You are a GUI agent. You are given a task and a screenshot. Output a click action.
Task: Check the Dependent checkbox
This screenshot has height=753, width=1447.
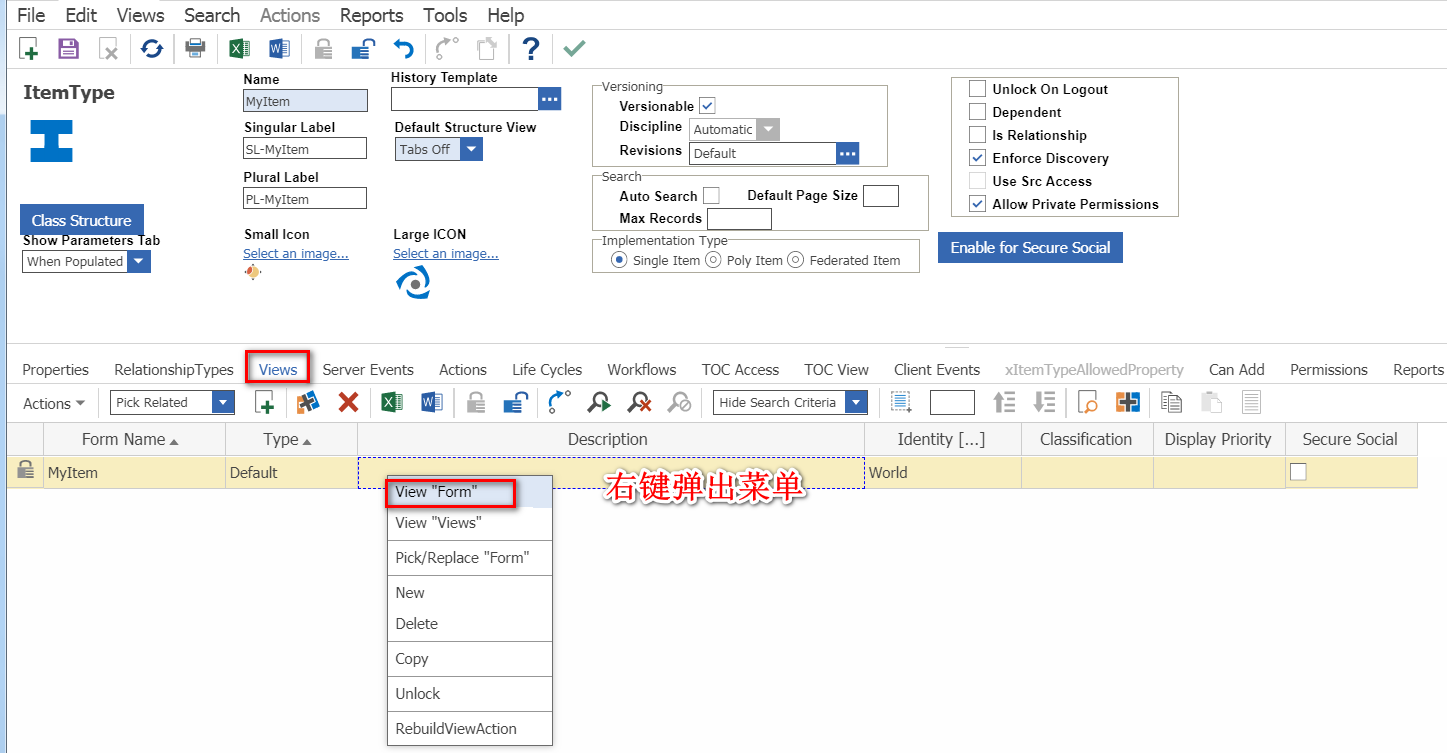point(977,112)
